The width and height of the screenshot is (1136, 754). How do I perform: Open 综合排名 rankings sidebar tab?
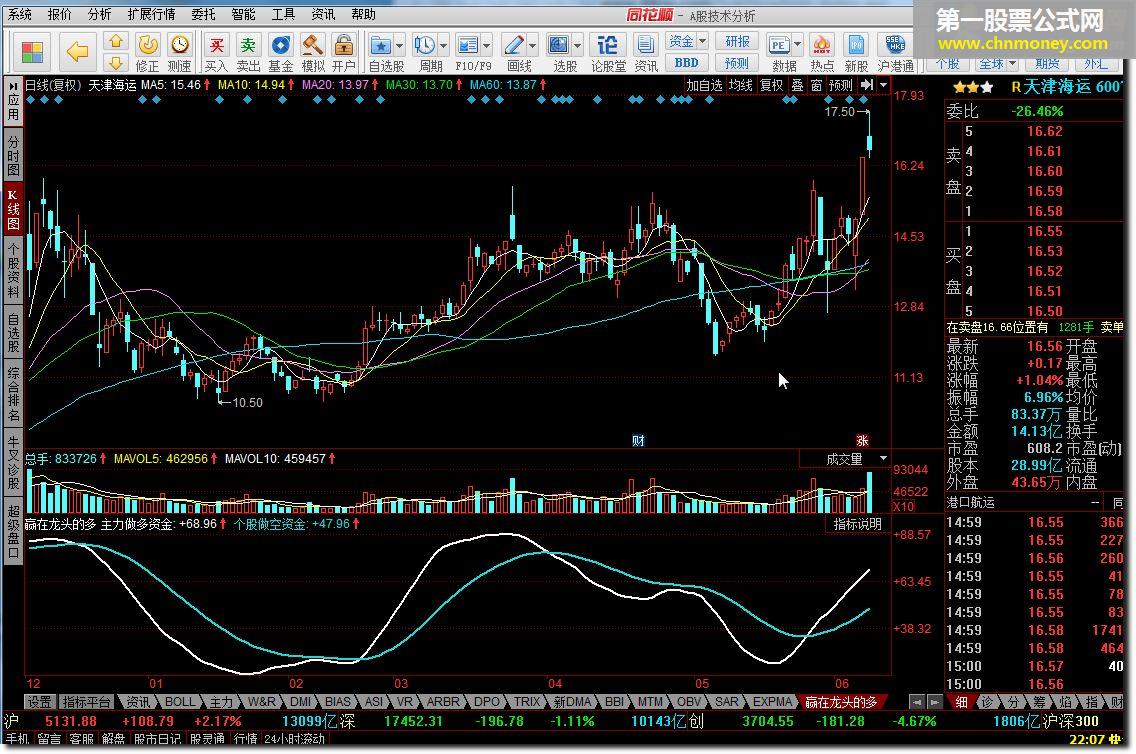click(x=13, y=395)
